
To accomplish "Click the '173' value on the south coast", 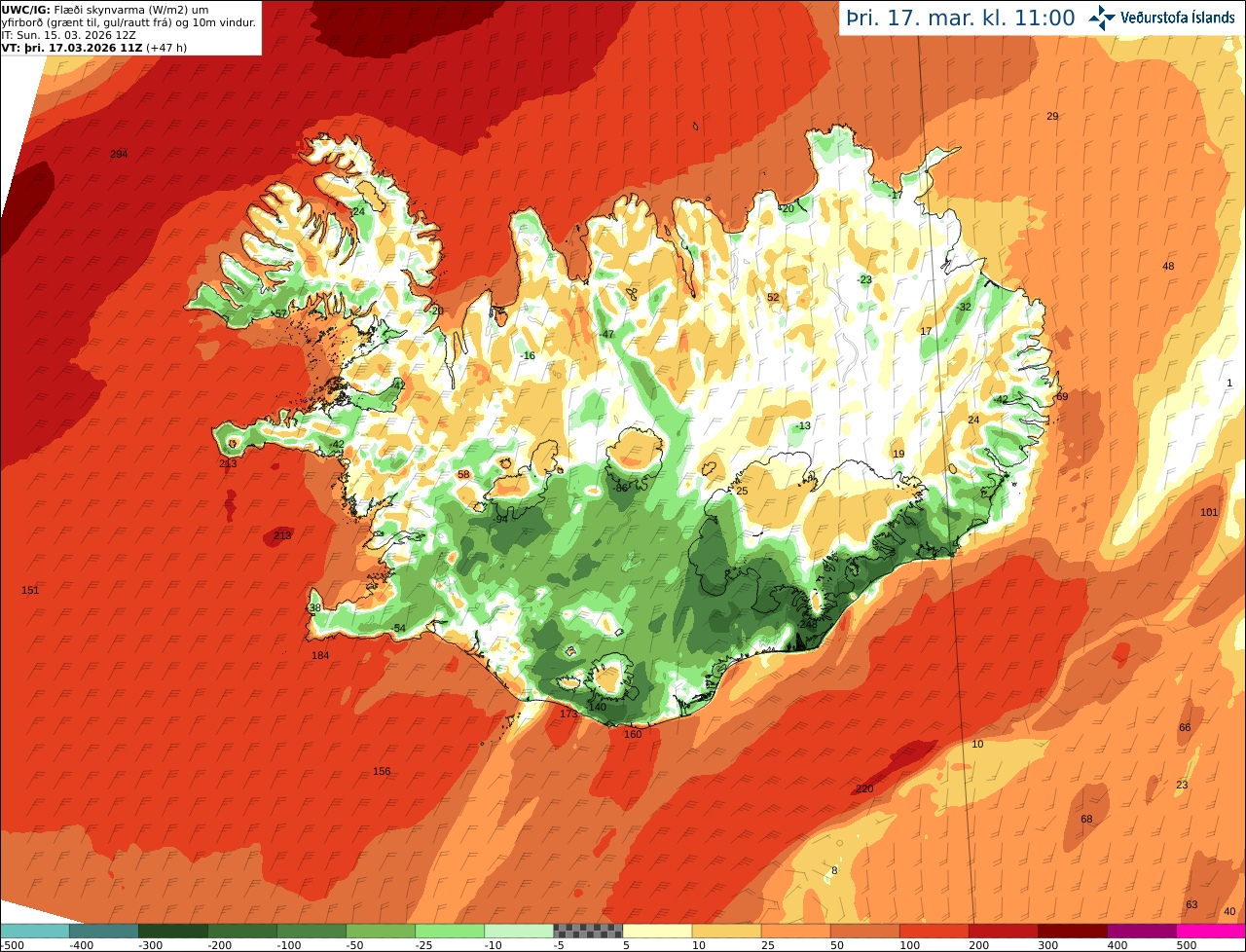I will tap(568, 714).
